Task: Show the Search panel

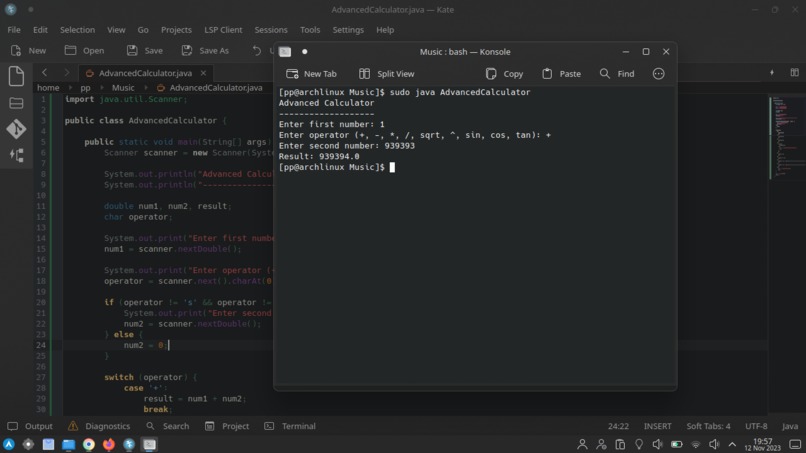Action: (168, 426)
